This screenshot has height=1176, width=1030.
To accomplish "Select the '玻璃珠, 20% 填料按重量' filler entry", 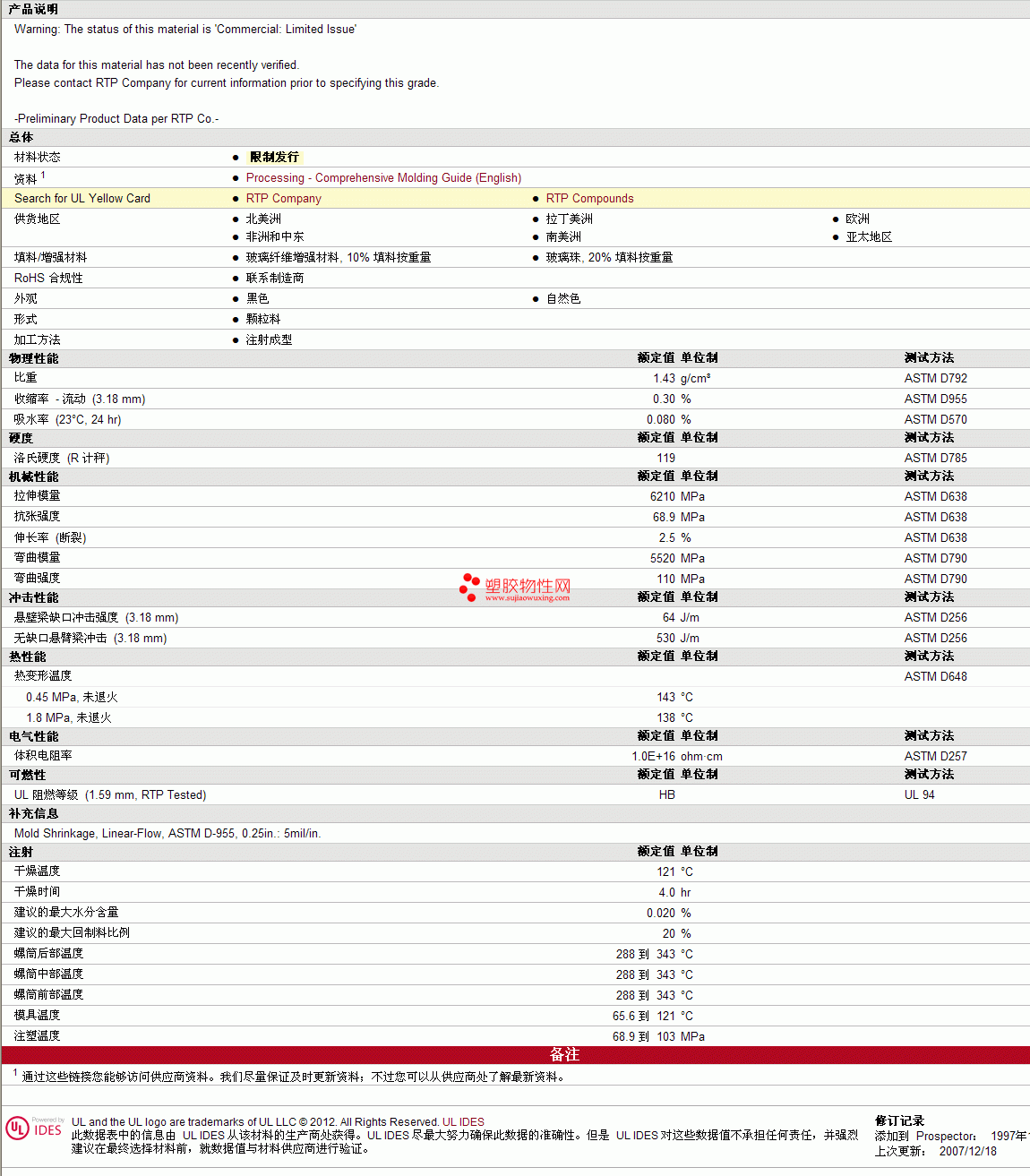I will coord(609,258).
